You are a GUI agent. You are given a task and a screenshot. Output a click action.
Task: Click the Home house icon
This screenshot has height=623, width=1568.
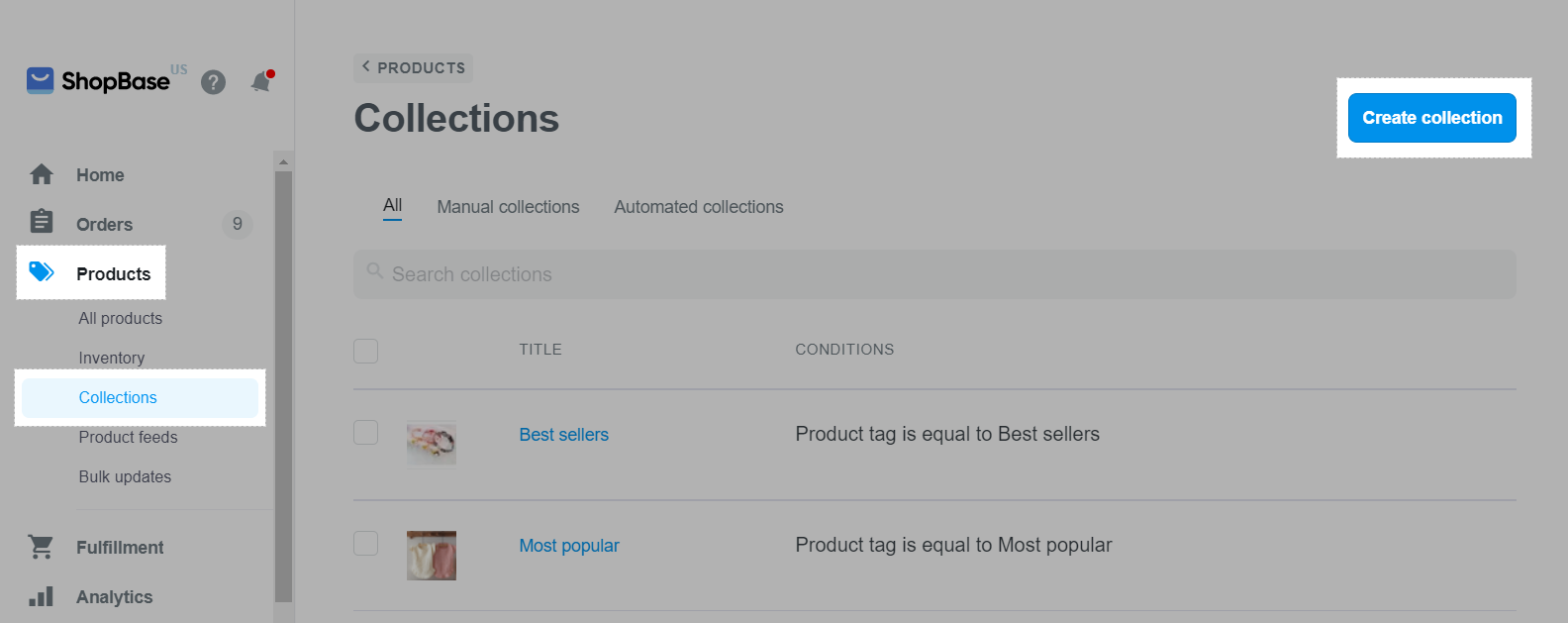tap(42, 175)
